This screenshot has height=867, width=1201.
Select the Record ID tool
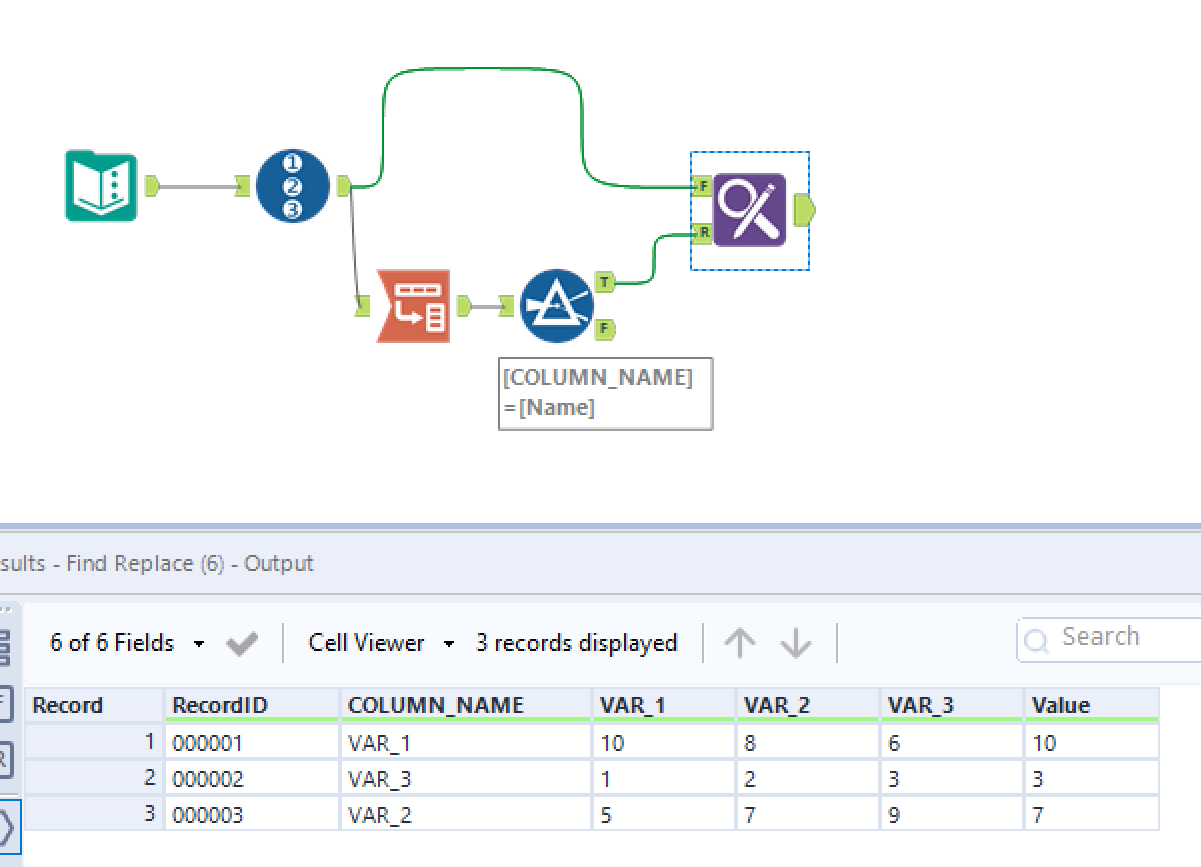coord(292,186)
